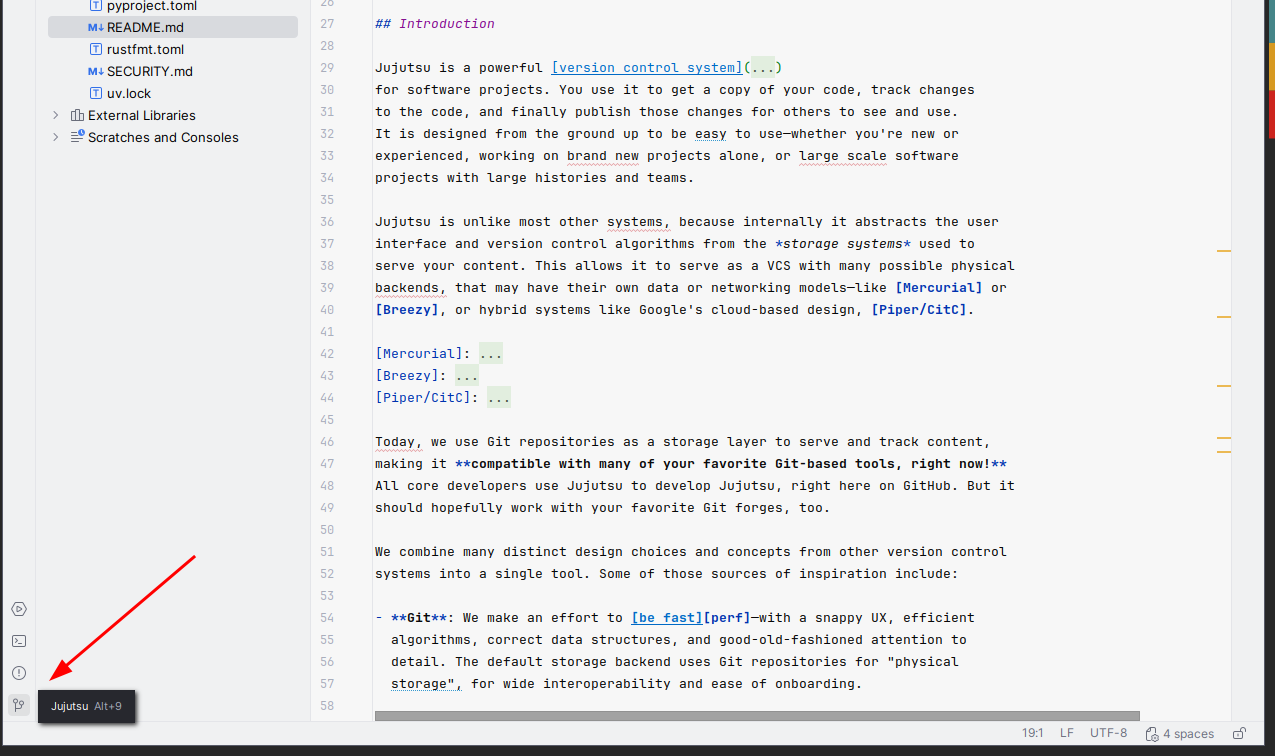Click the External Libraries label
This screenshot has height=756, width=1275.
[142, 115]
